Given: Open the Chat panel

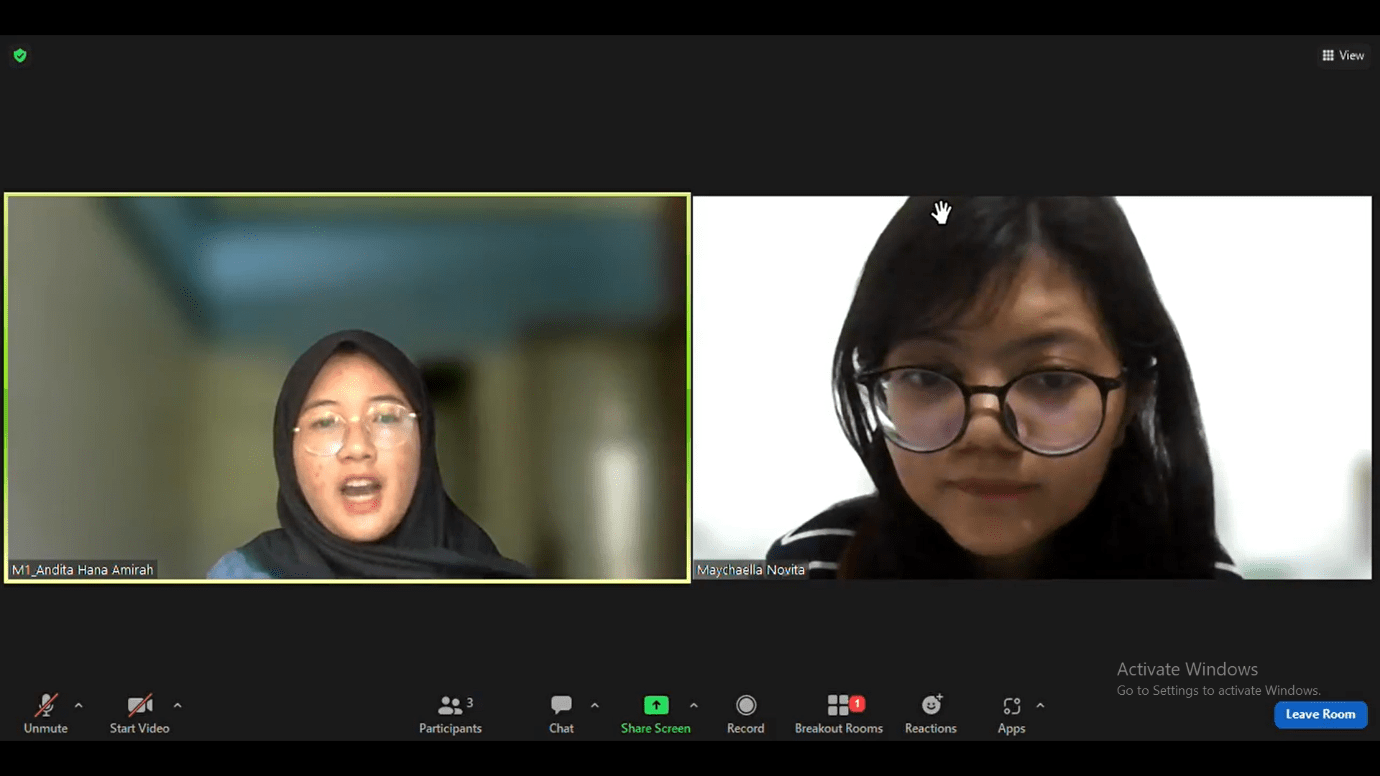Looking at the screenshot, I should tap(561, 714).
